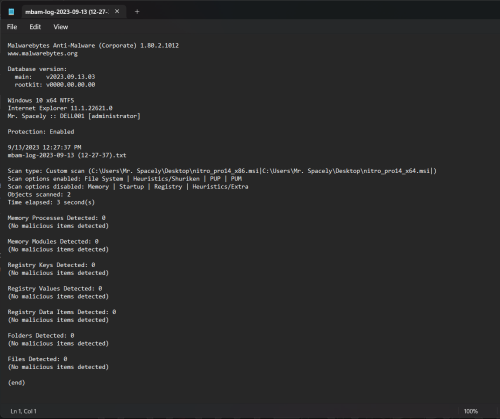
Task: Open the File menu
Action: pos(12,27)
